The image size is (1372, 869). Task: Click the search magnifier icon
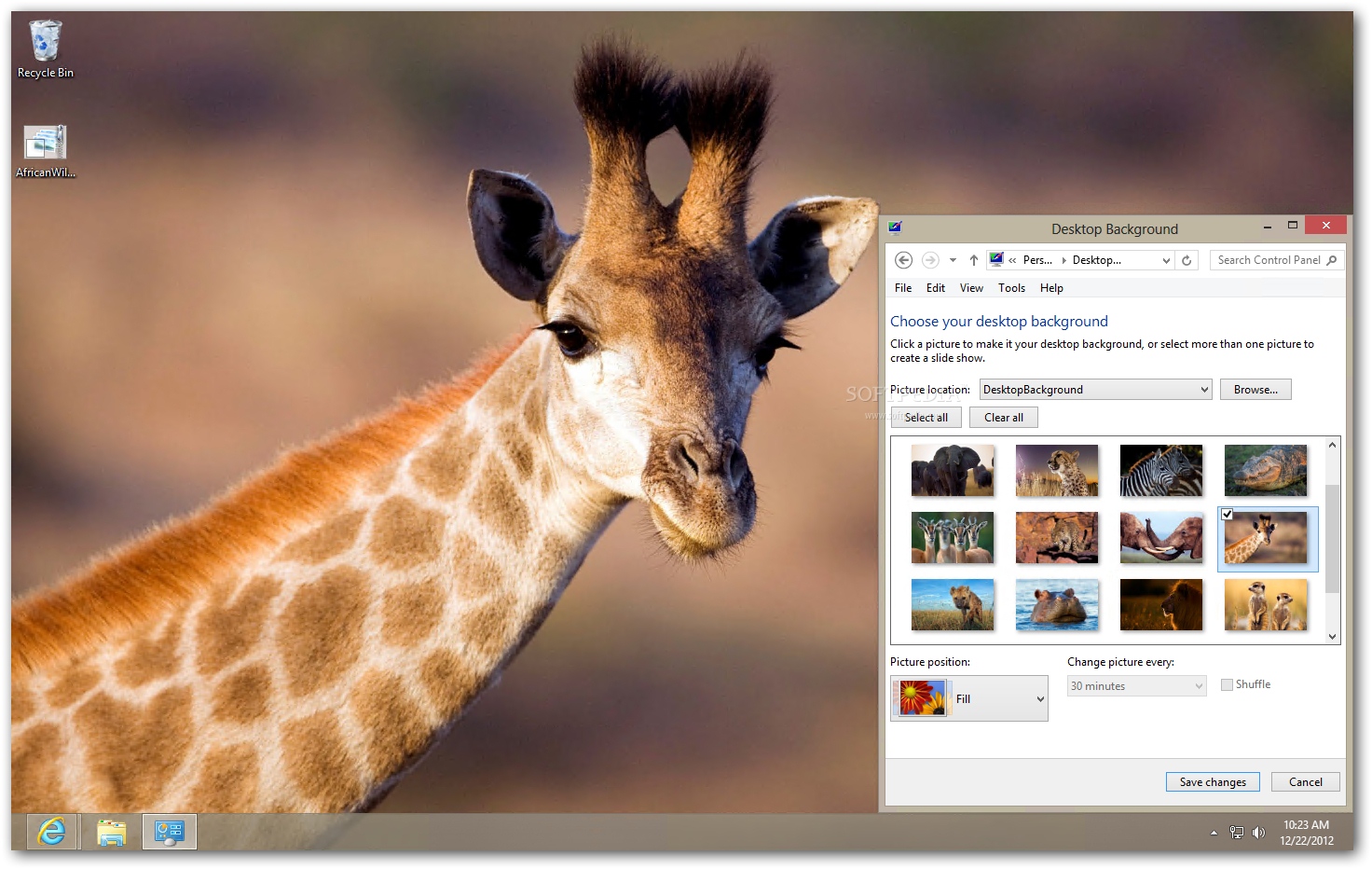[x=1332, y=260]
